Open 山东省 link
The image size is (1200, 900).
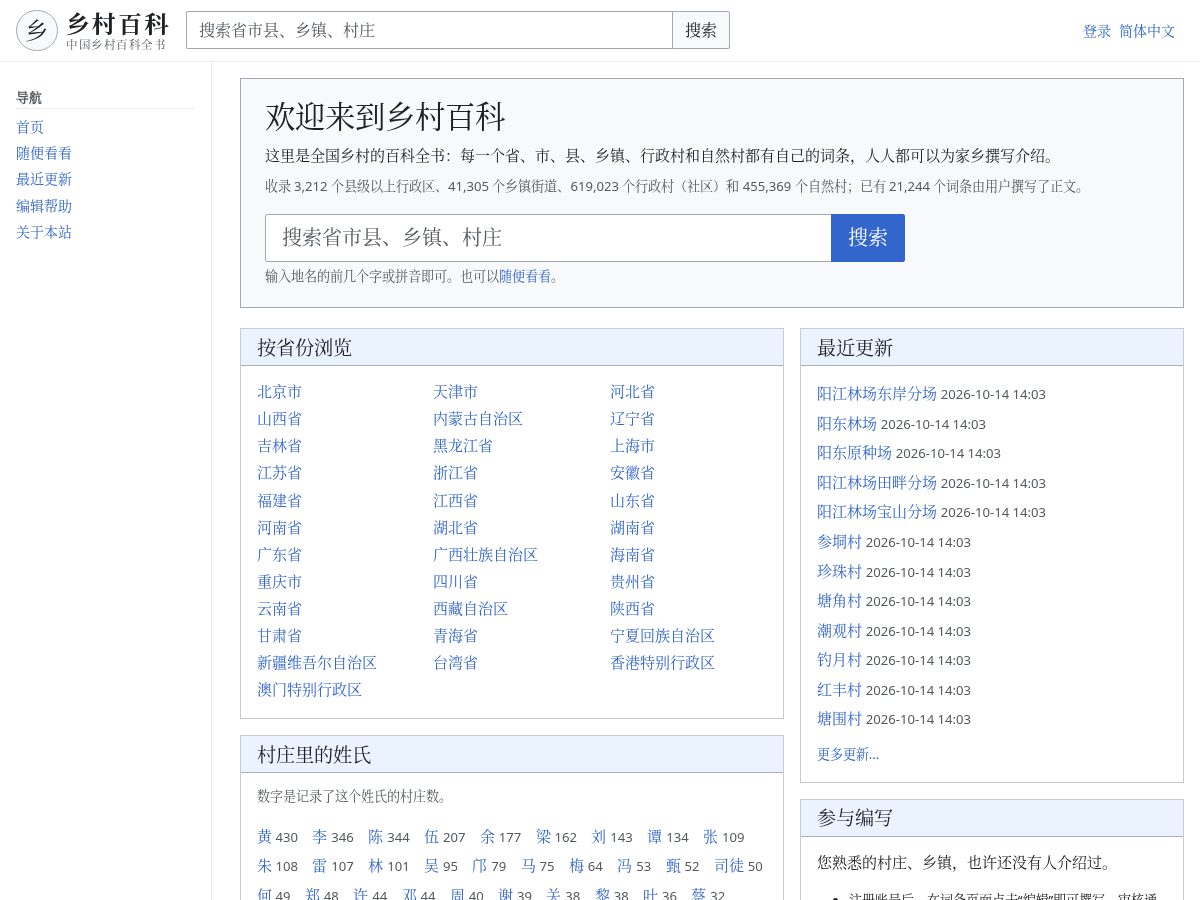point(633,500)
